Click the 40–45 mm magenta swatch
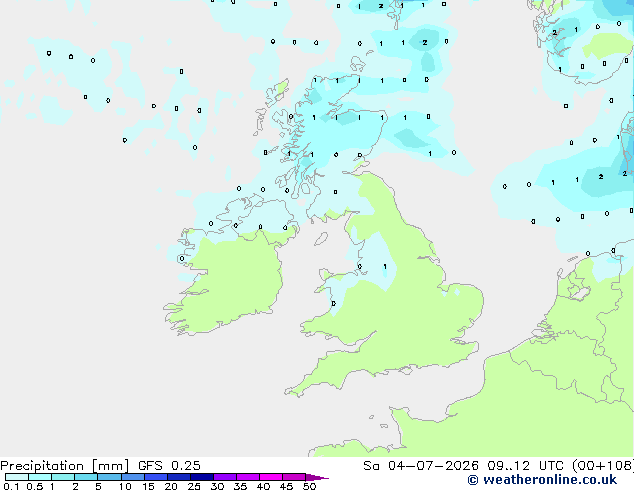634x490 pixels. [x=271, y=477]
